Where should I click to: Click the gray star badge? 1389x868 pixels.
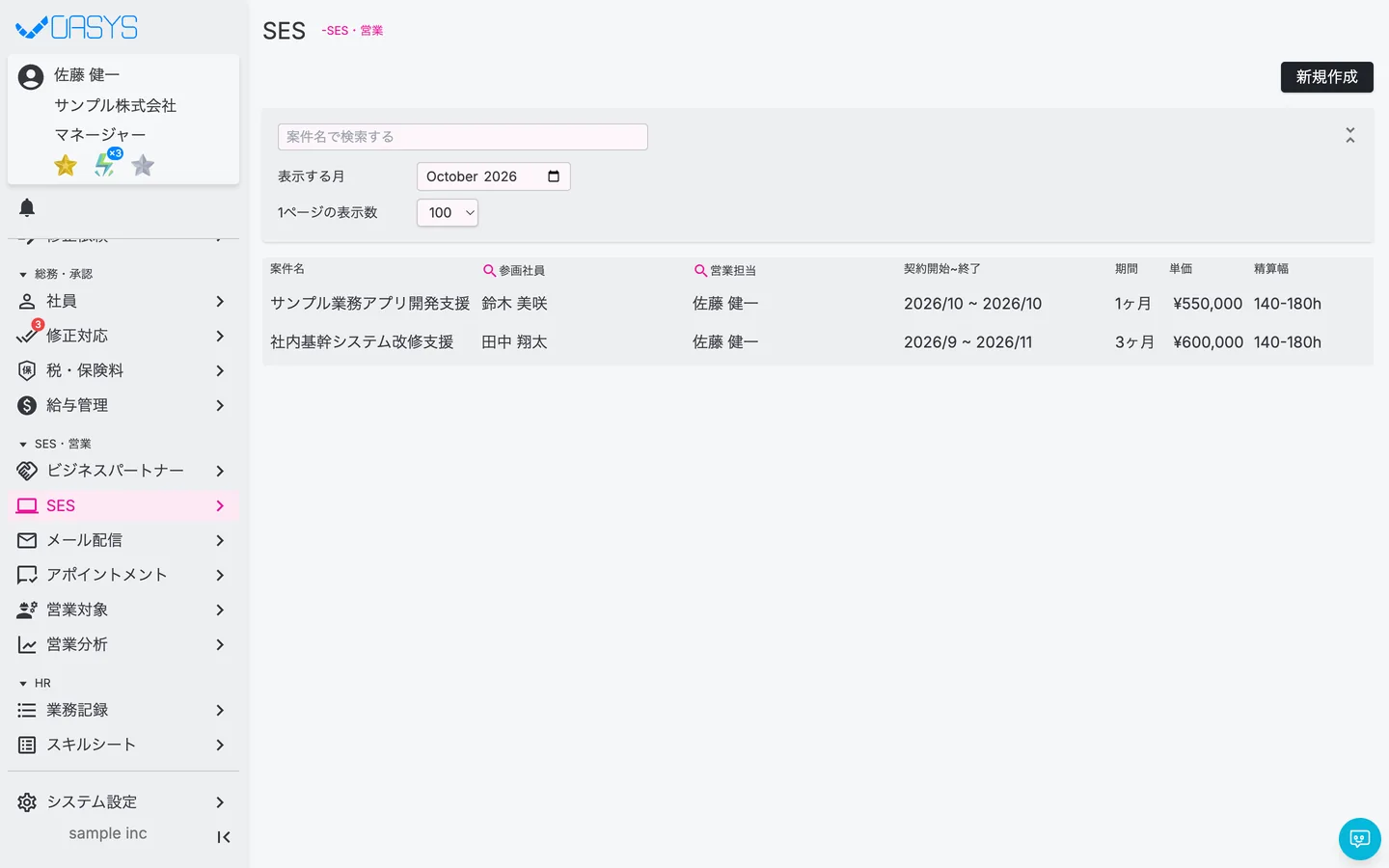point(143,166)
